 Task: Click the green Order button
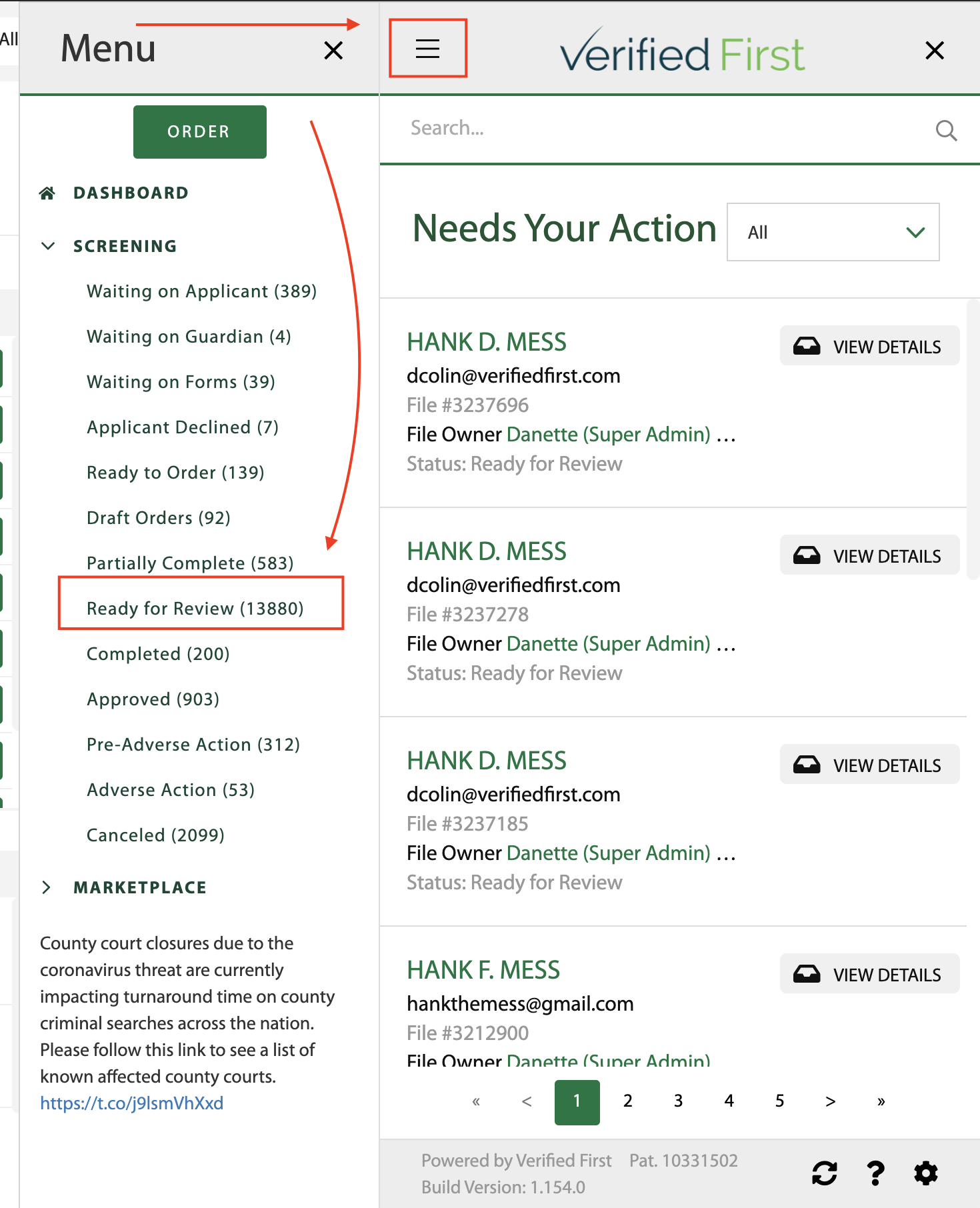coord(199,132)
